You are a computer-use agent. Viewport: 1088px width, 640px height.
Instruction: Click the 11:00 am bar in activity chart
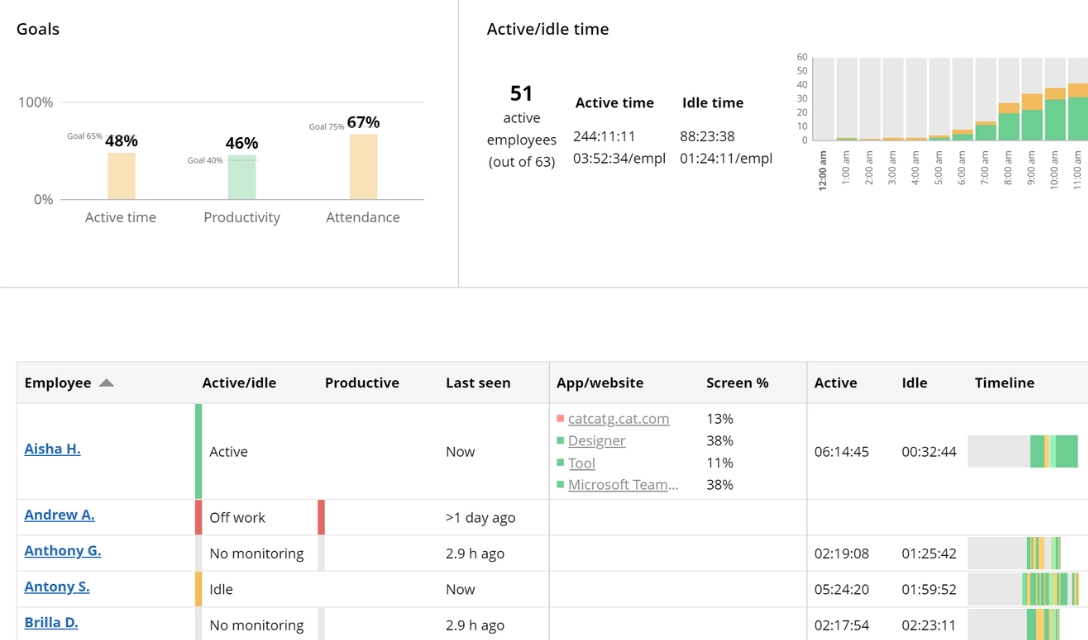1077,112
